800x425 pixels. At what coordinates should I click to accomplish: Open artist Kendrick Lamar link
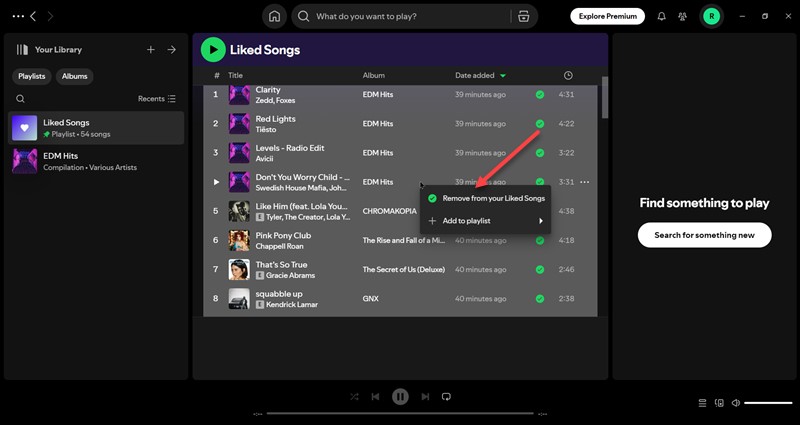(292, 305)
